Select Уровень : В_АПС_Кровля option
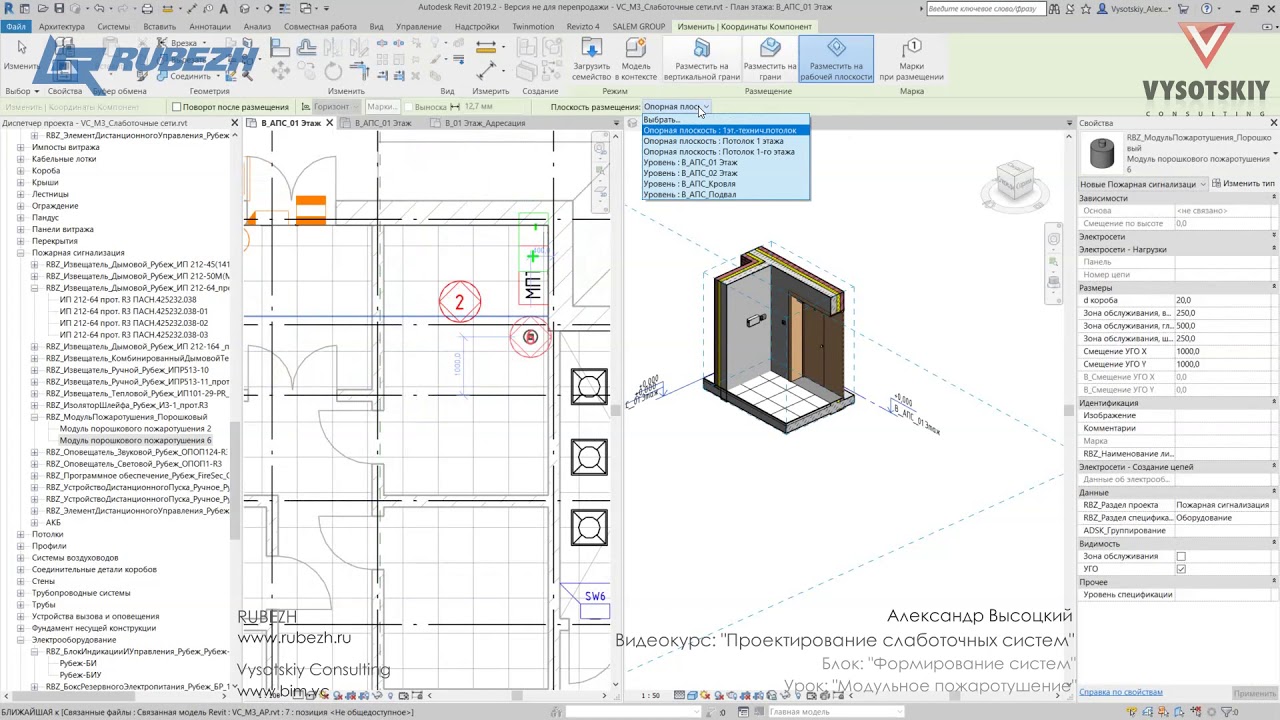 (x=725, y=184)
